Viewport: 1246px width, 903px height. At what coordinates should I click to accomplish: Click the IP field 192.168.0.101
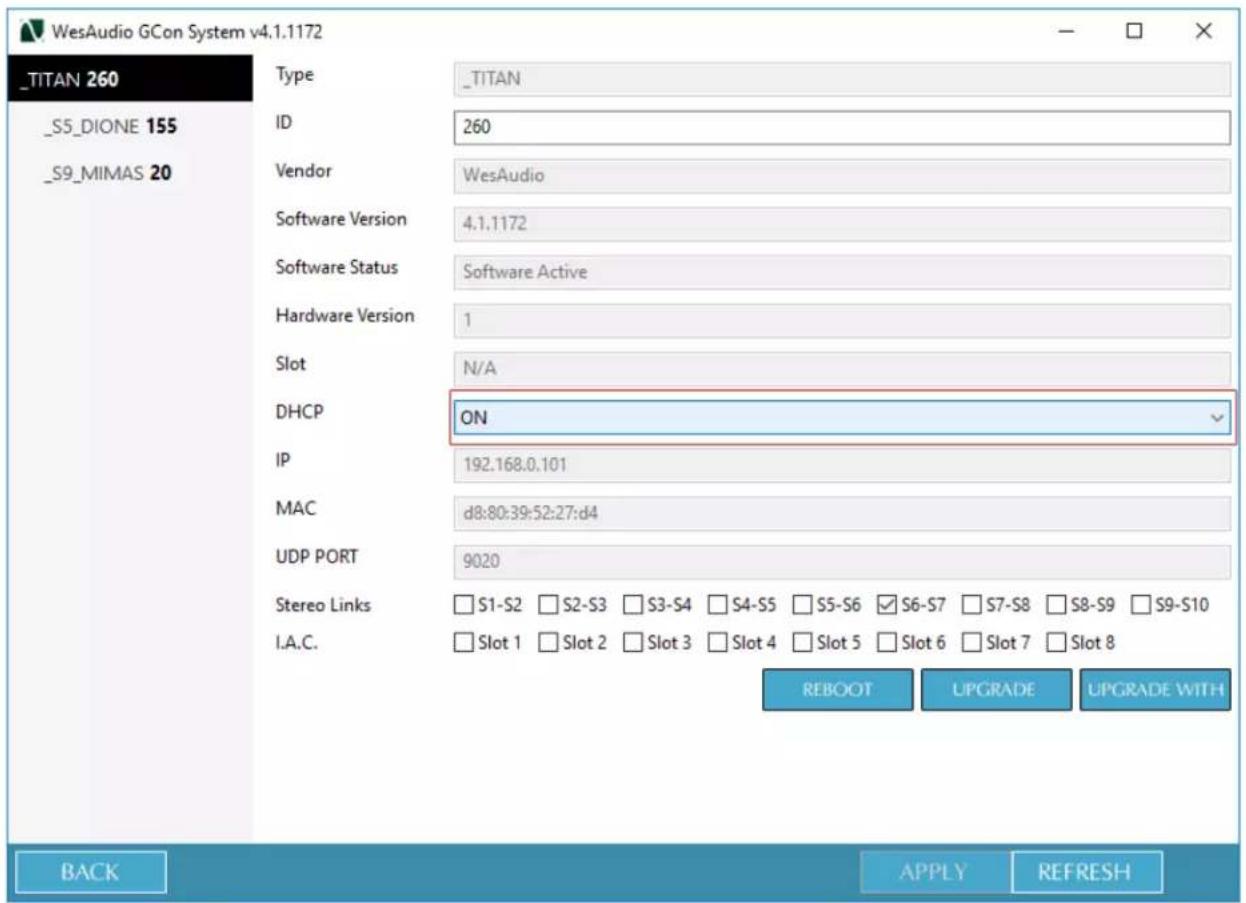coord(841,465)
